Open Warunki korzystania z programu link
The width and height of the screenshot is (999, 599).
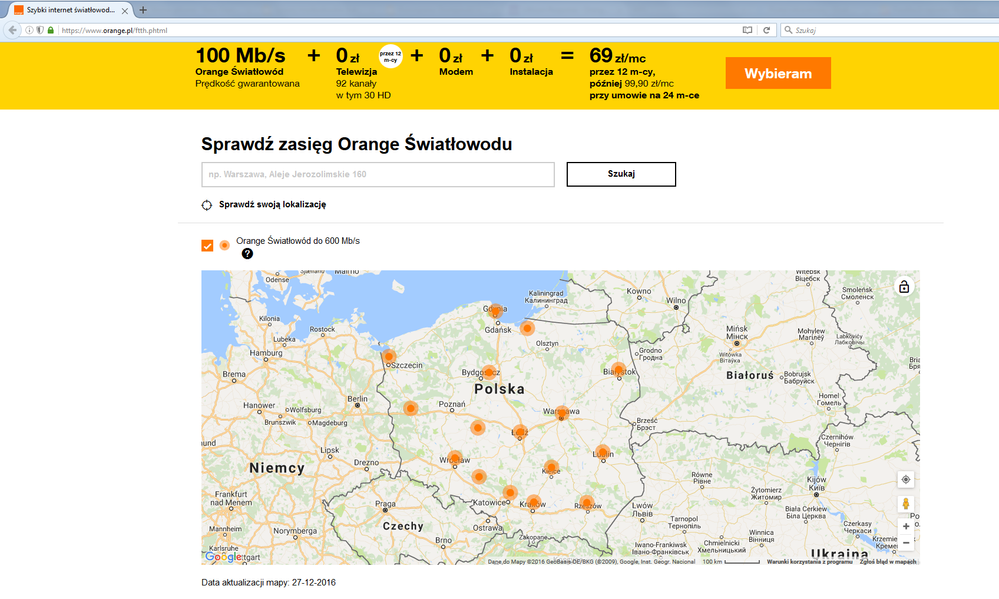click(x=809, y=562)
